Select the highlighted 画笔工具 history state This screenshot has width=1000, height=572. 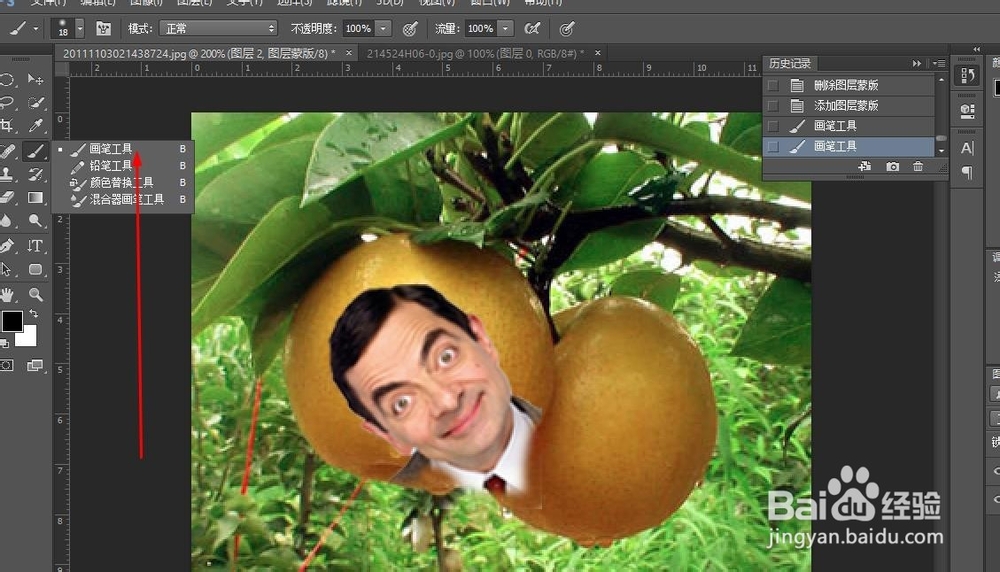coord(849,147)
